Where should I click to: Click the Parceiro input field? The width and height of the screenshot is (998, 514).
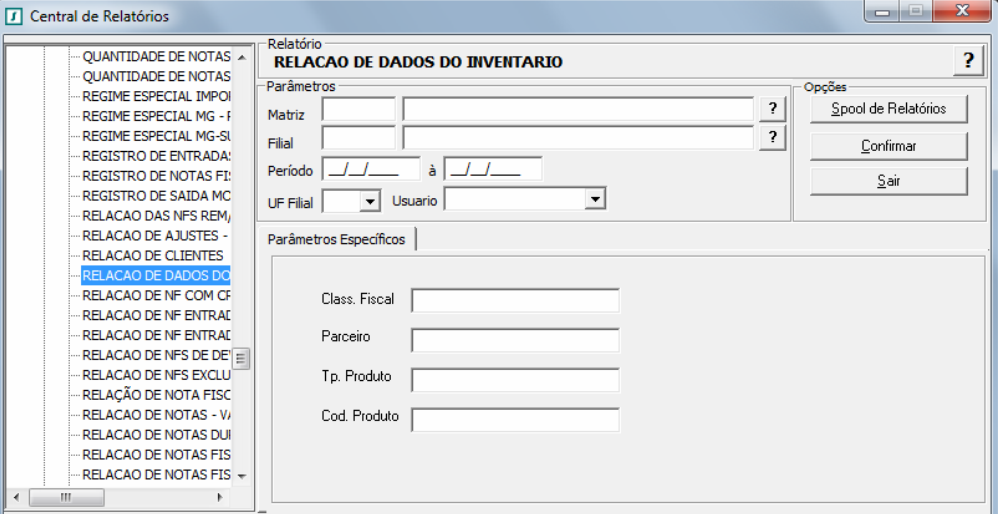coord(515,340)
